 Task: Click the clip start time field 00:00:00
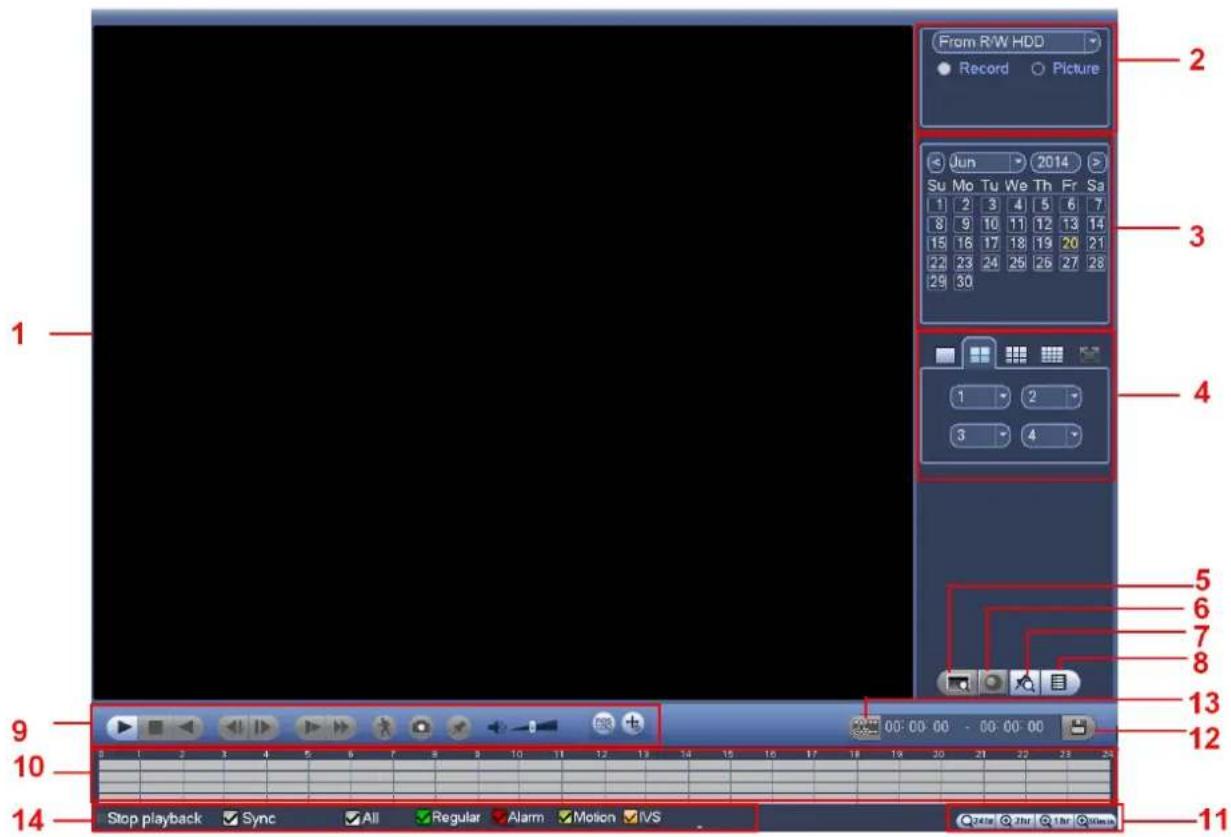(915, 728)
